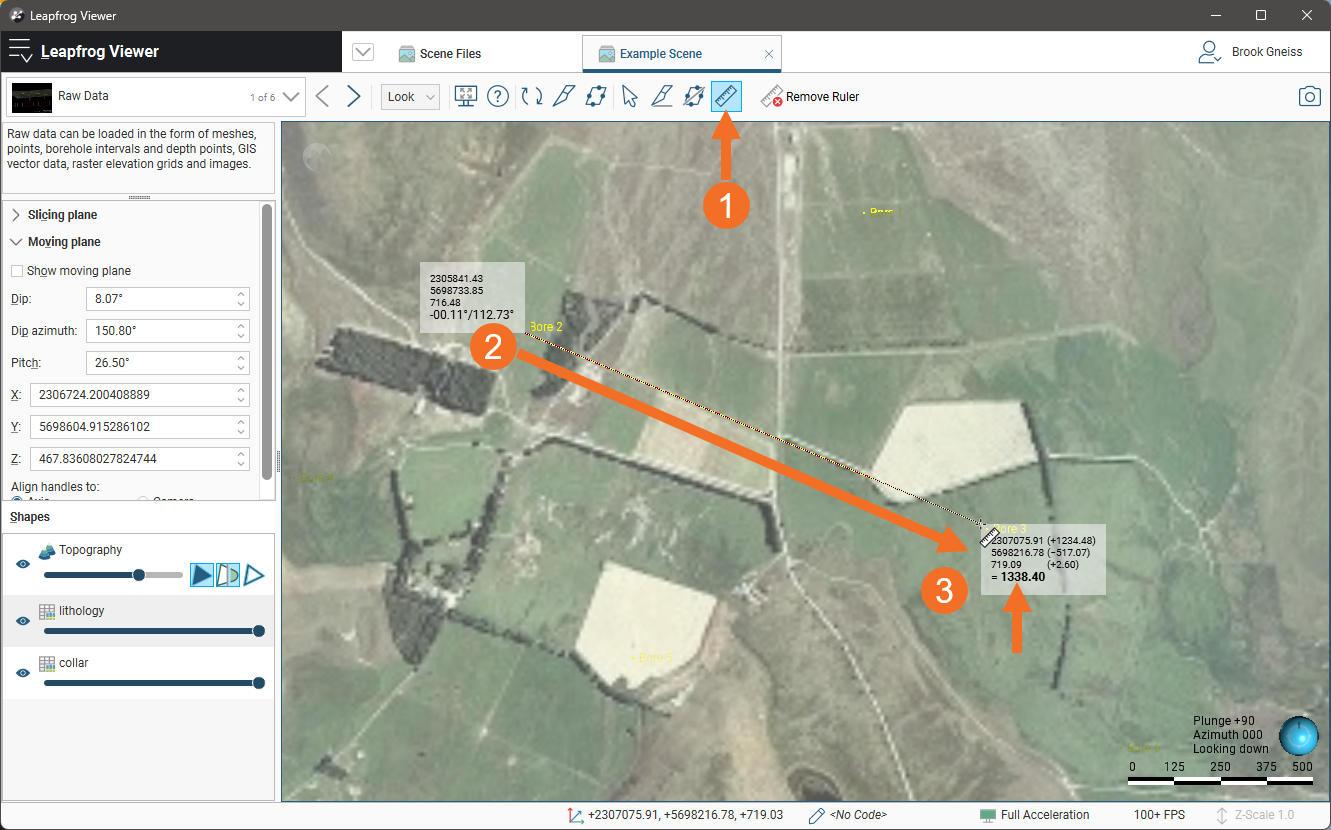Click the view orientation compass globe
The image size is (1331, 830).
1299,735
